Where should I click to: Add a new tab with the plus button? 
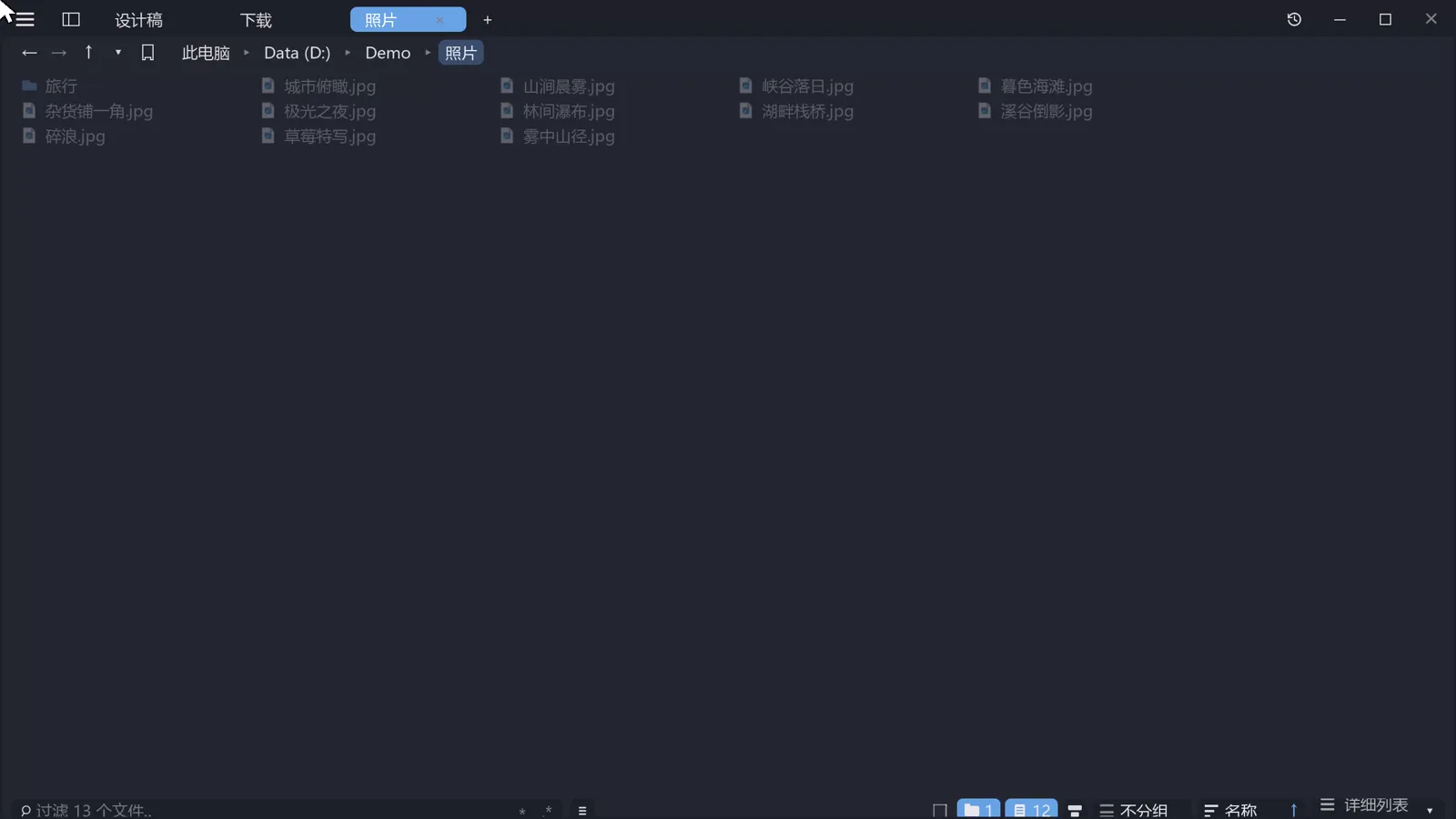(488, 20)
